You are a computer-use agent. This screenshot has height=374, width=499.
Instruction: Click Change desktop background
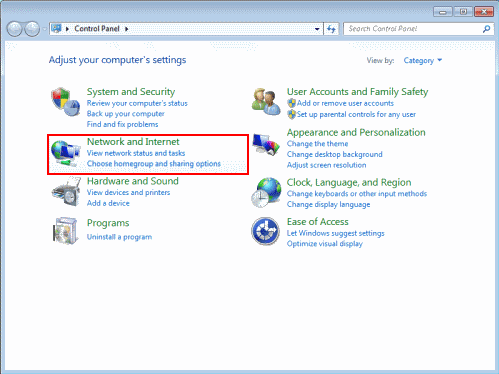[334, 154]
